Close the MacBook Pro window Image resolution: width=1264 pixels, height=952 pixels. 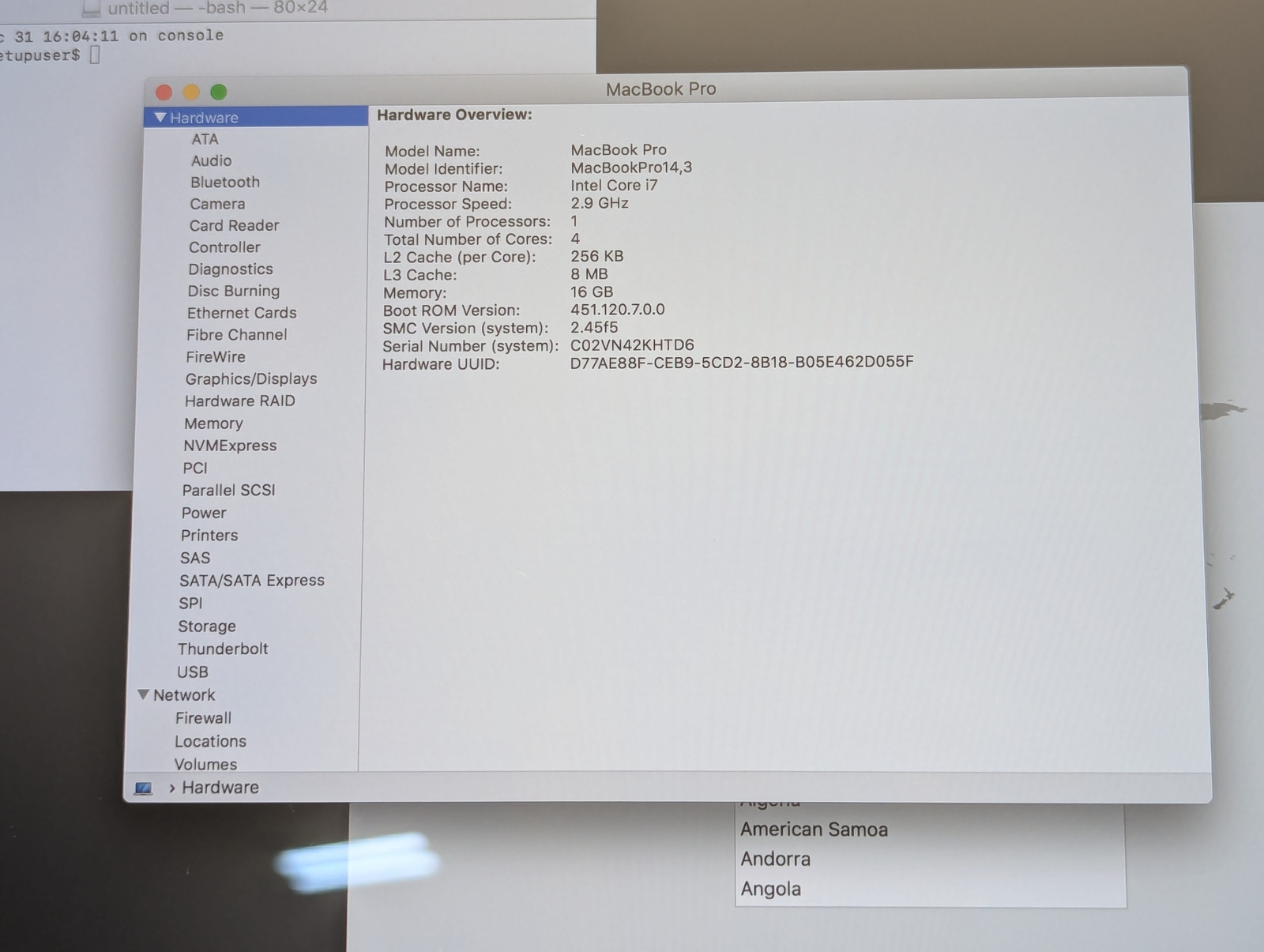(x=164, y=92)
